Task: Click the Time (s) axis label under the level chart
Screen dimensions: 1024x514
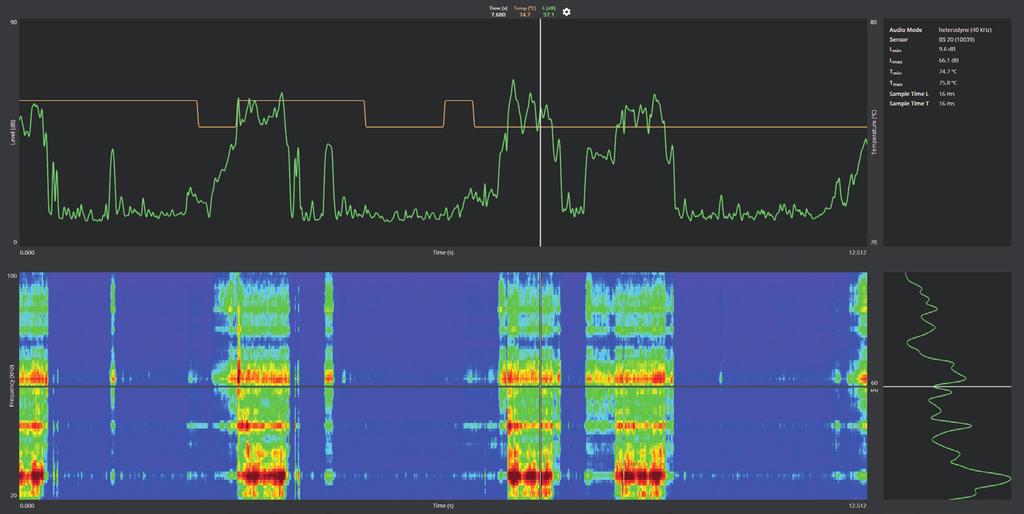Action: click(443, 252)
